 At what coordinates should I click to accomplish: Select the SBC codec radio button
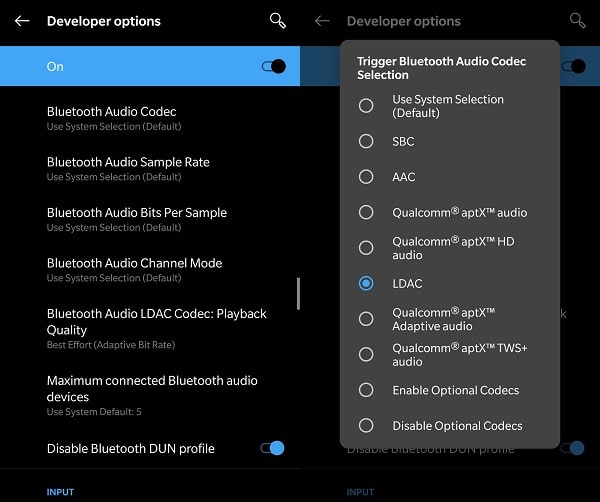(366, 141)
